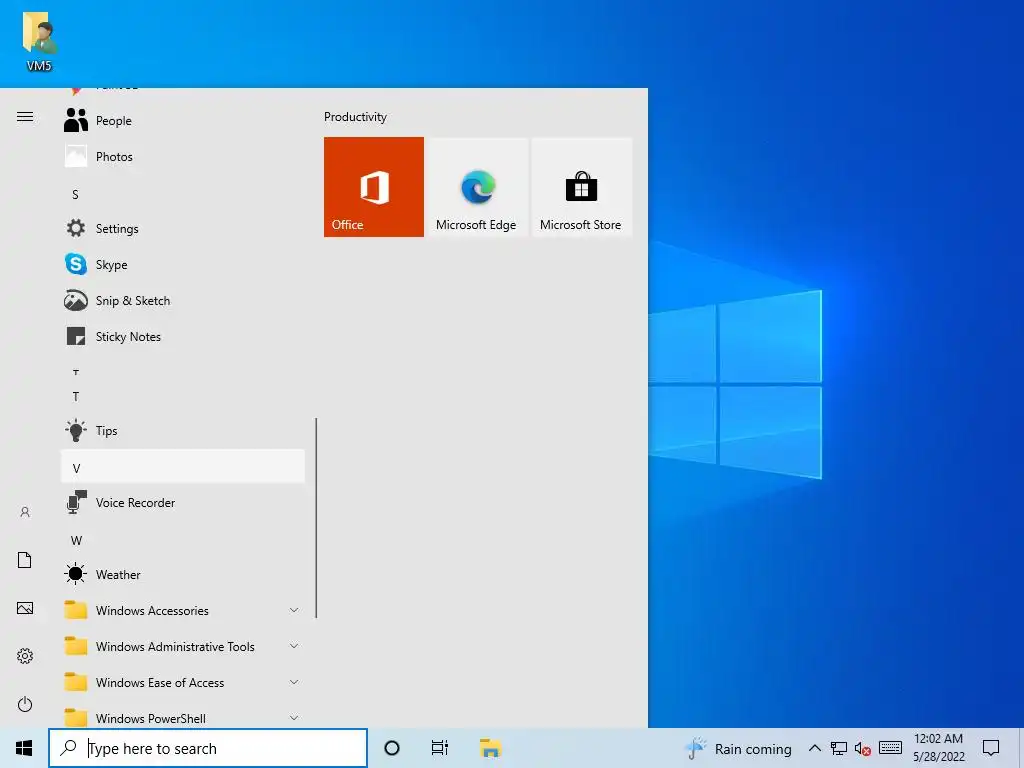Open the Photos app
This screenshot has width=1024, height=768.
click(183, 157)
